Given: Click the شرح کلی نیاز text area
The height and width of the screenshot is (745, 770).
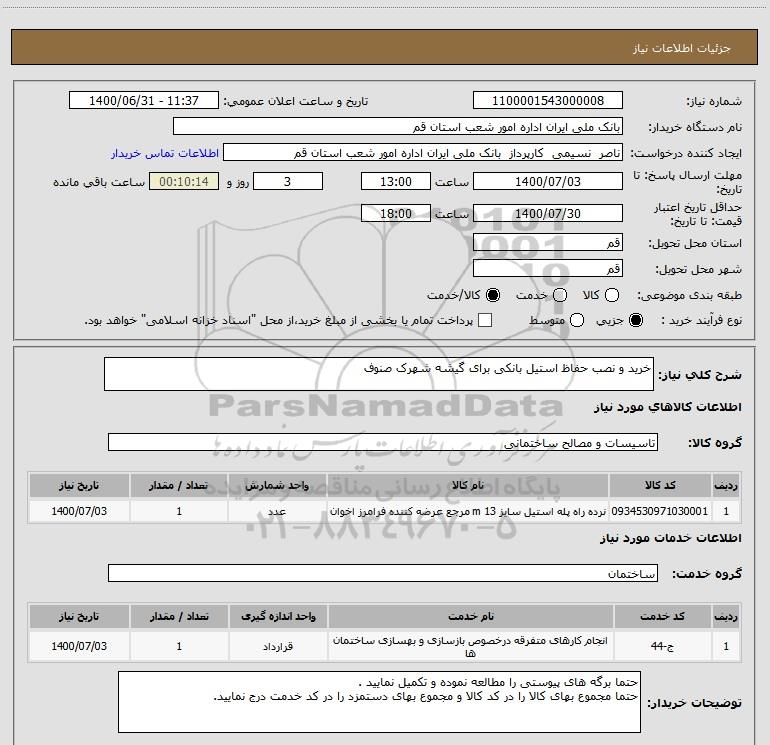Looking at the screenshot, I should (x=379, y=374).
